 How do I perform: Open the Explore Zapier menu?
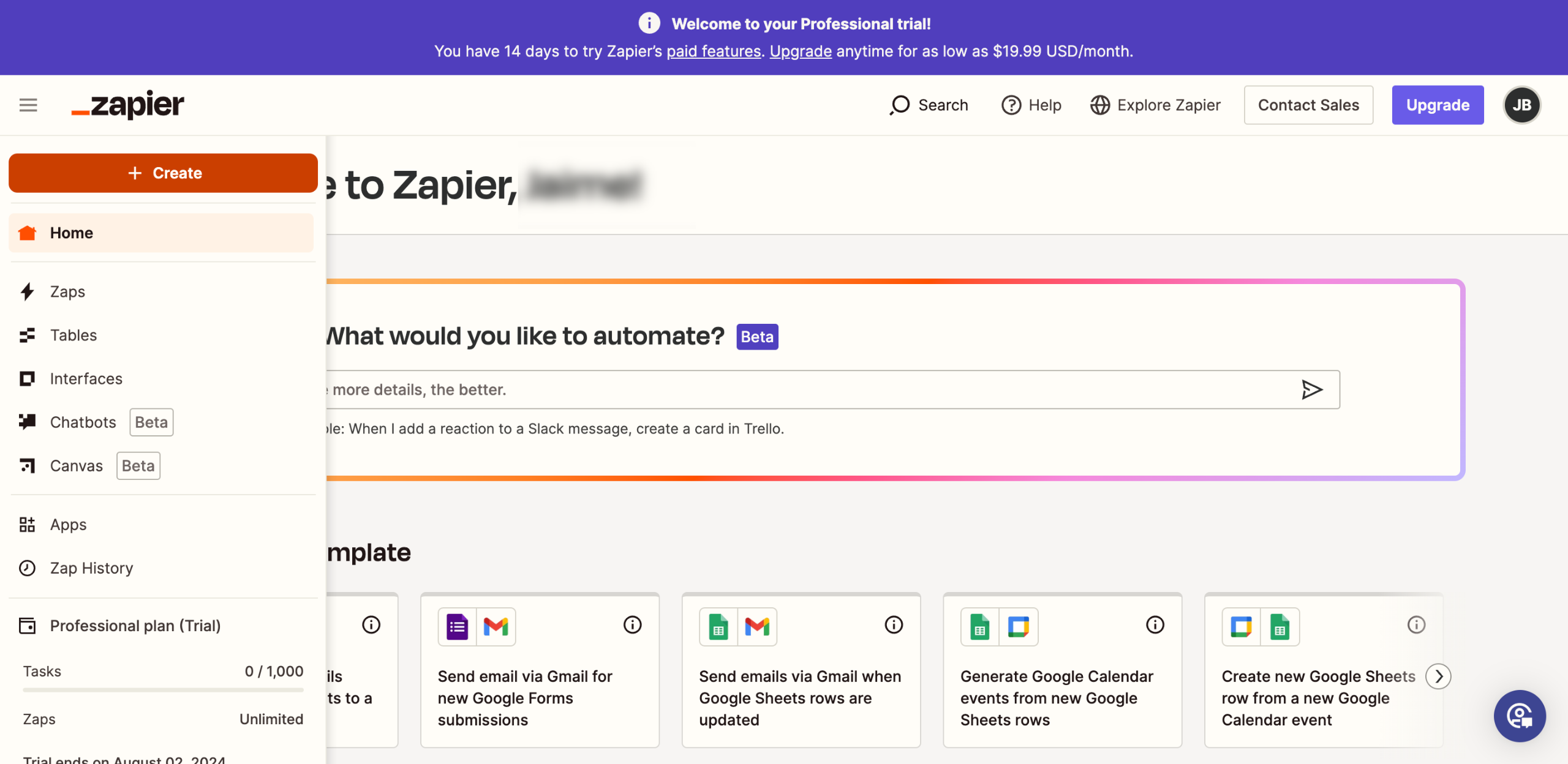pyautogui.click(x=1156, y=105)
